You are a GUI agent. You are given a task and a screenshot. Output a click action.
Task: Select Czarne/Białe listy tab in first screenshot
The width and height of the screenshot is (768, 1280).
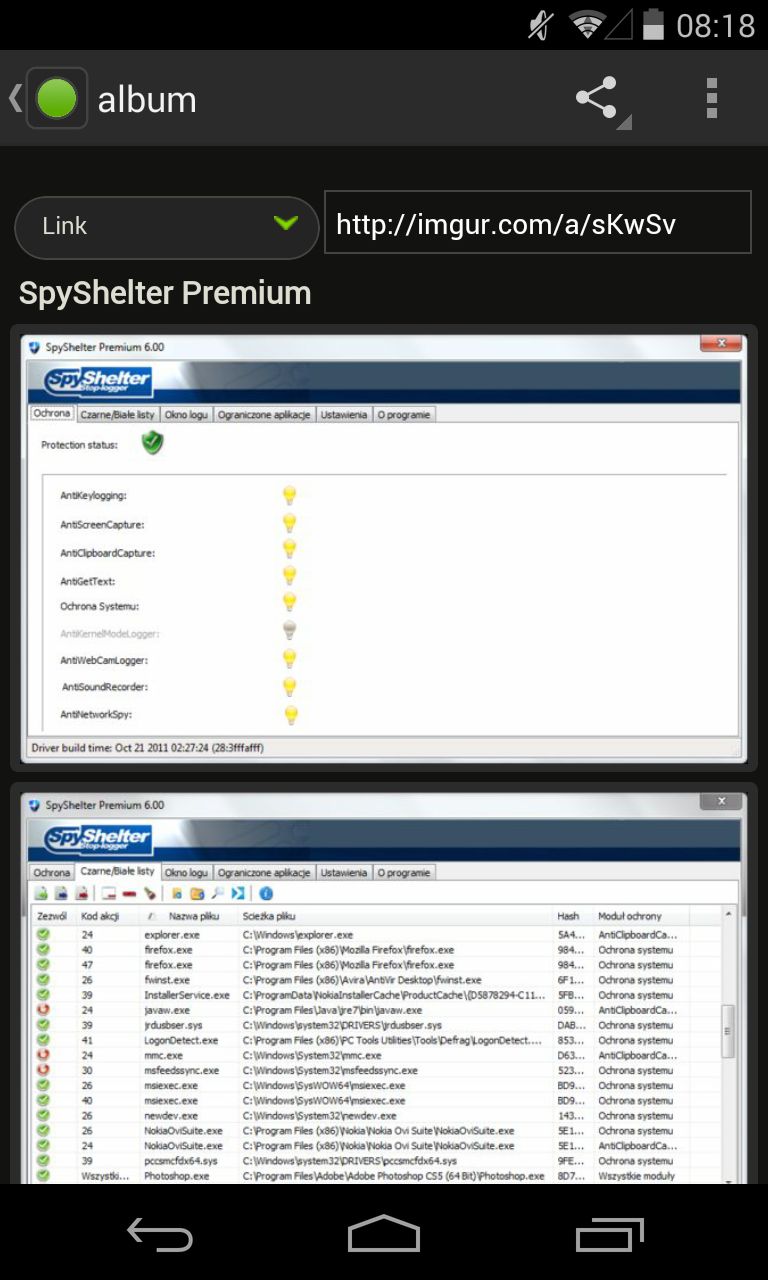point(117,414)
